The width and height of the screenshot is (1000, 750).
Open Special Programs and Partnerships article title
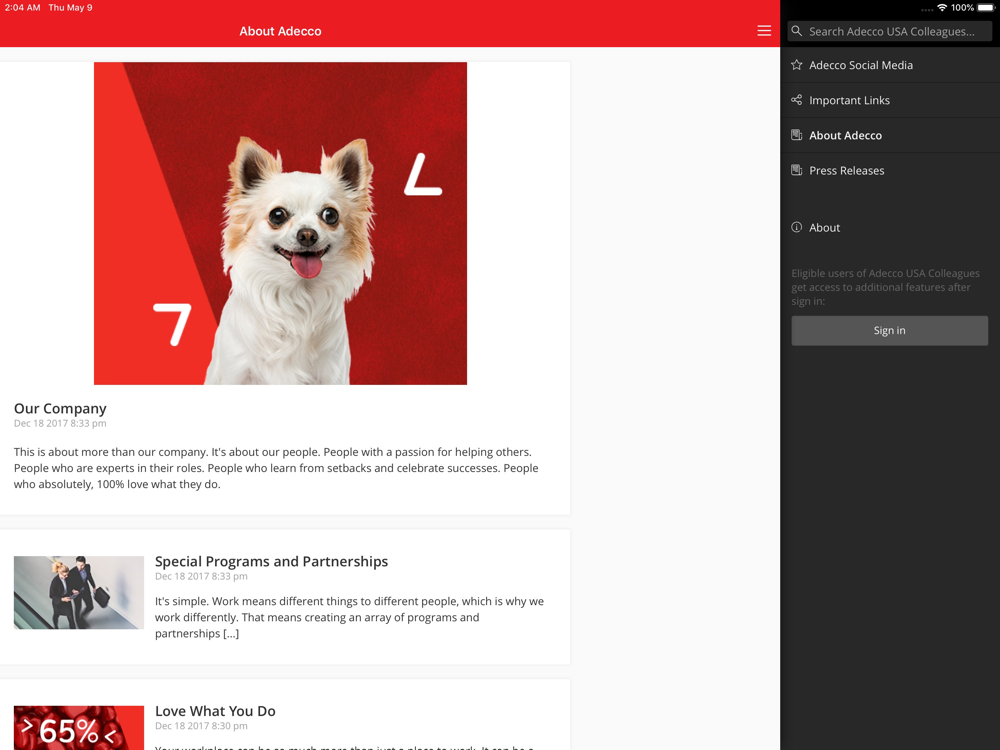[272, 561]
